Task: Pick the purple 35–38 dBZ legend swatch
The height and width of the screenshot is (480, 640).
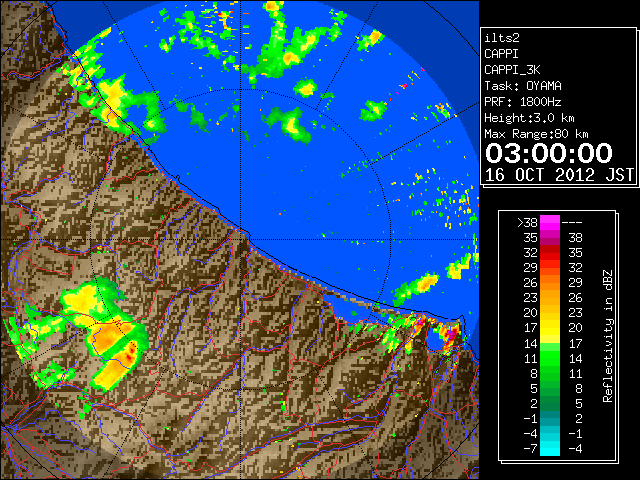Action: pos(550,238)
